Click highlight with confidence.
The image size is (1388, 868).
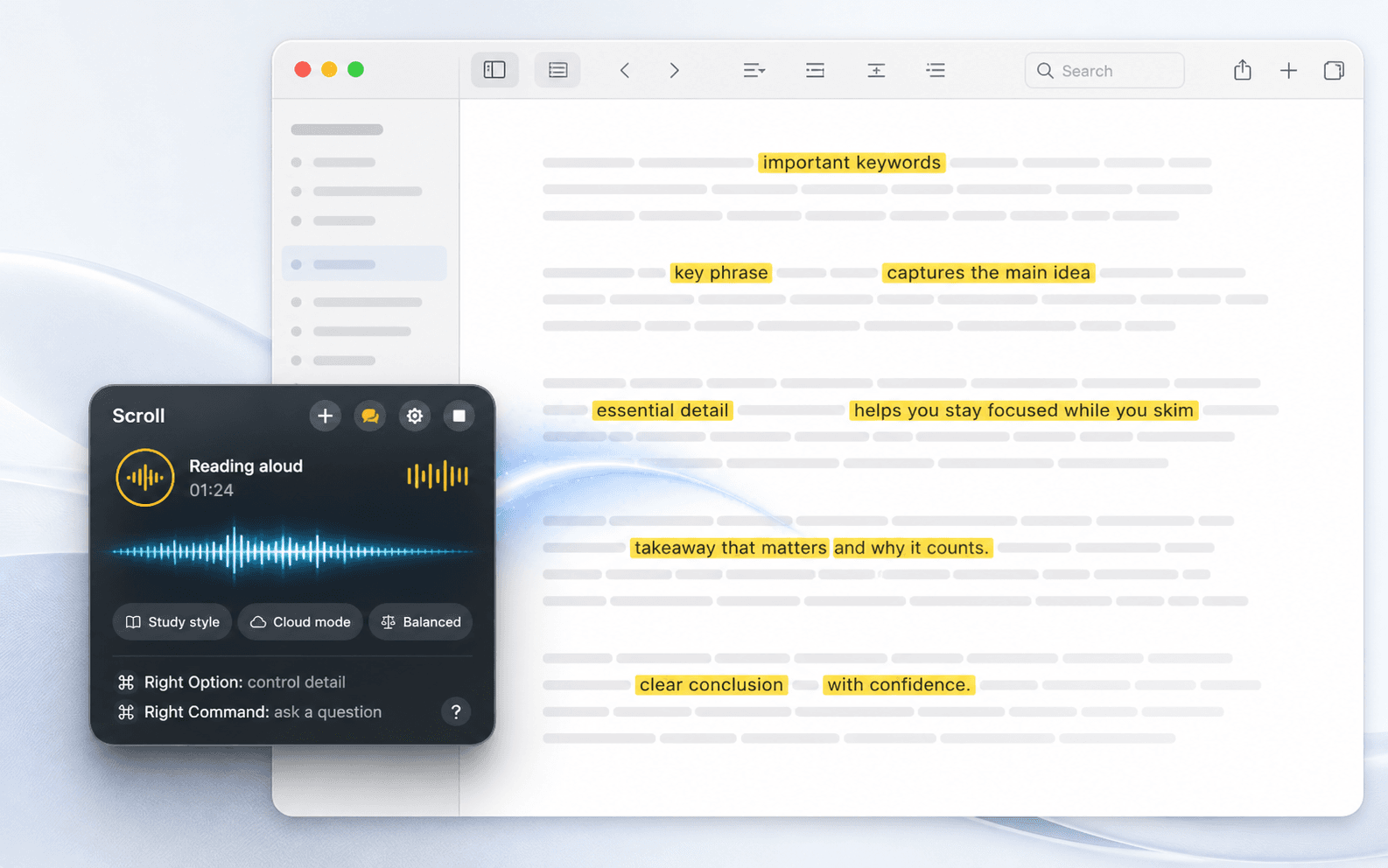(x=899, y=685)
